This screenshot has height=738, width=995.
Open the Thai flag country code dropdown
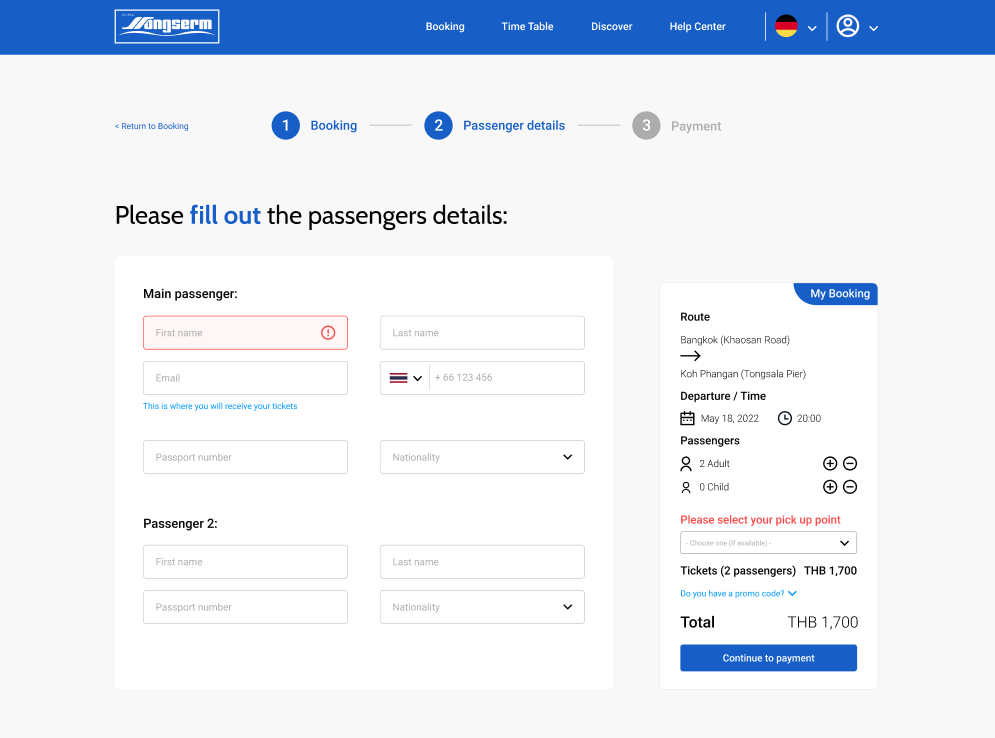tap(405, 378)
